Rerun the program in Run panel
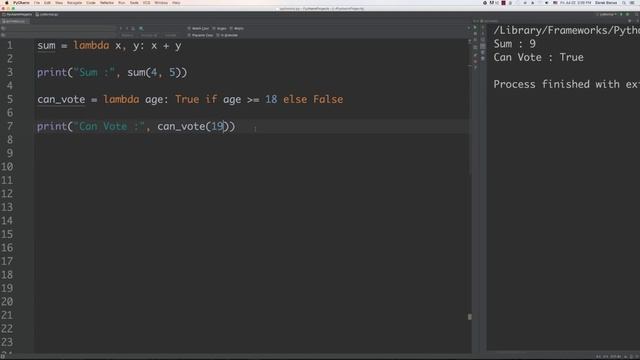640x360 pixels. point(475,27)
